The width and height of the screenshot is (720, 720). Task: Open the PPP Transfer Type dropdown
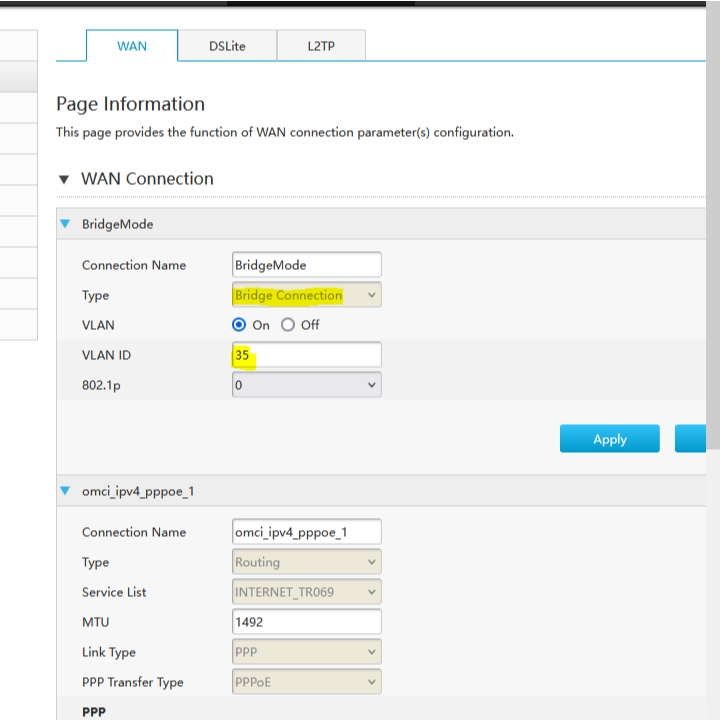[306, 682]
